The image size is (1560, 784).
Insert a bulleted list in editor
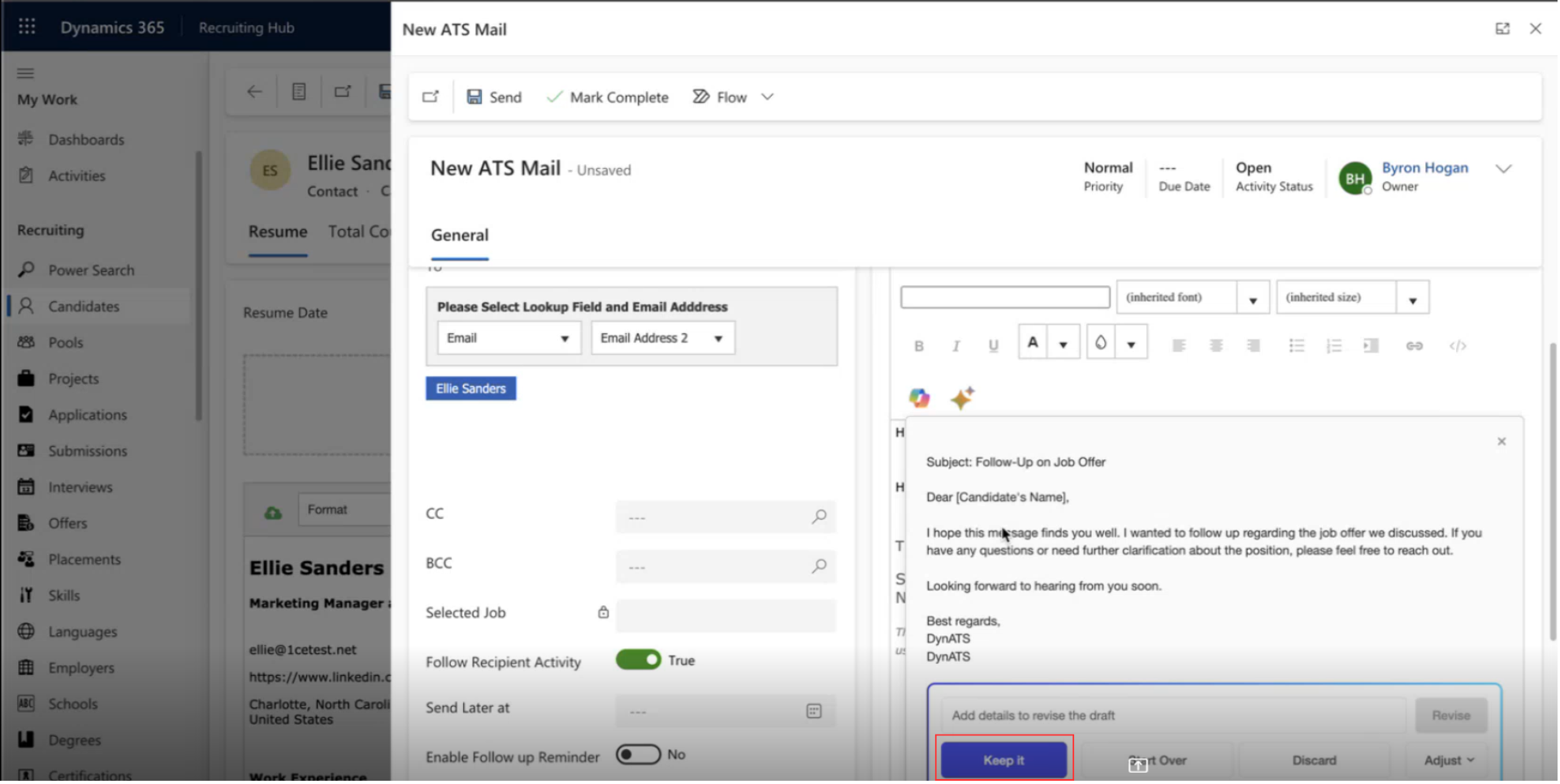tap(1297, 345)
